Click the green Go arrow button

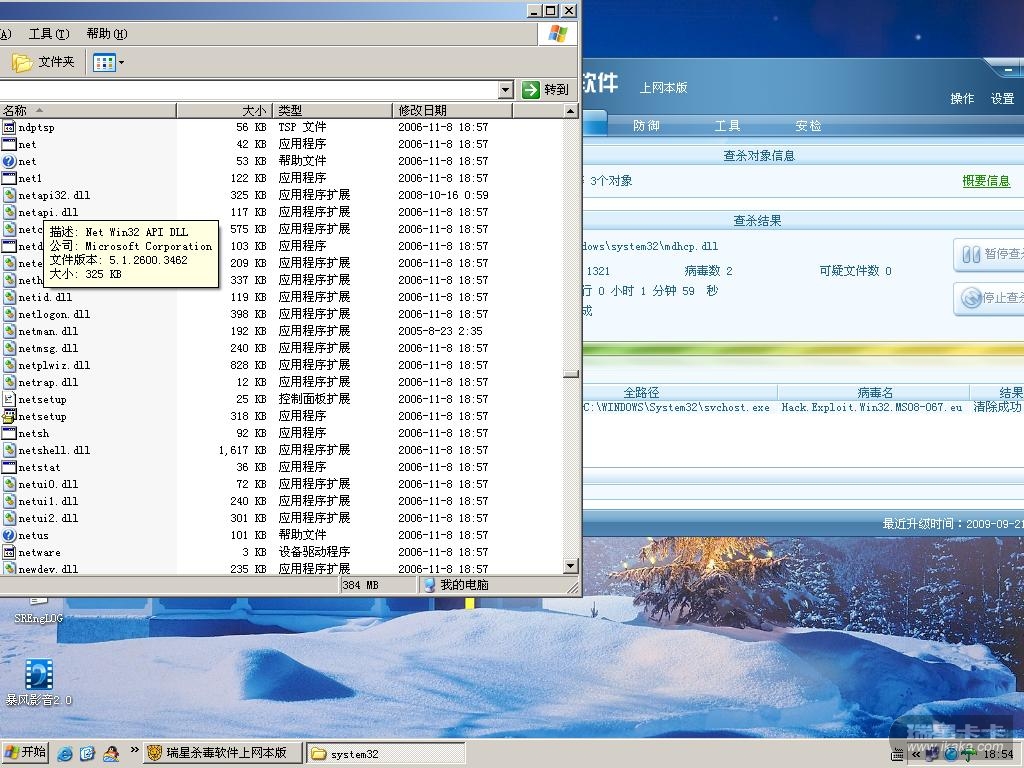[x=530, y=90]
